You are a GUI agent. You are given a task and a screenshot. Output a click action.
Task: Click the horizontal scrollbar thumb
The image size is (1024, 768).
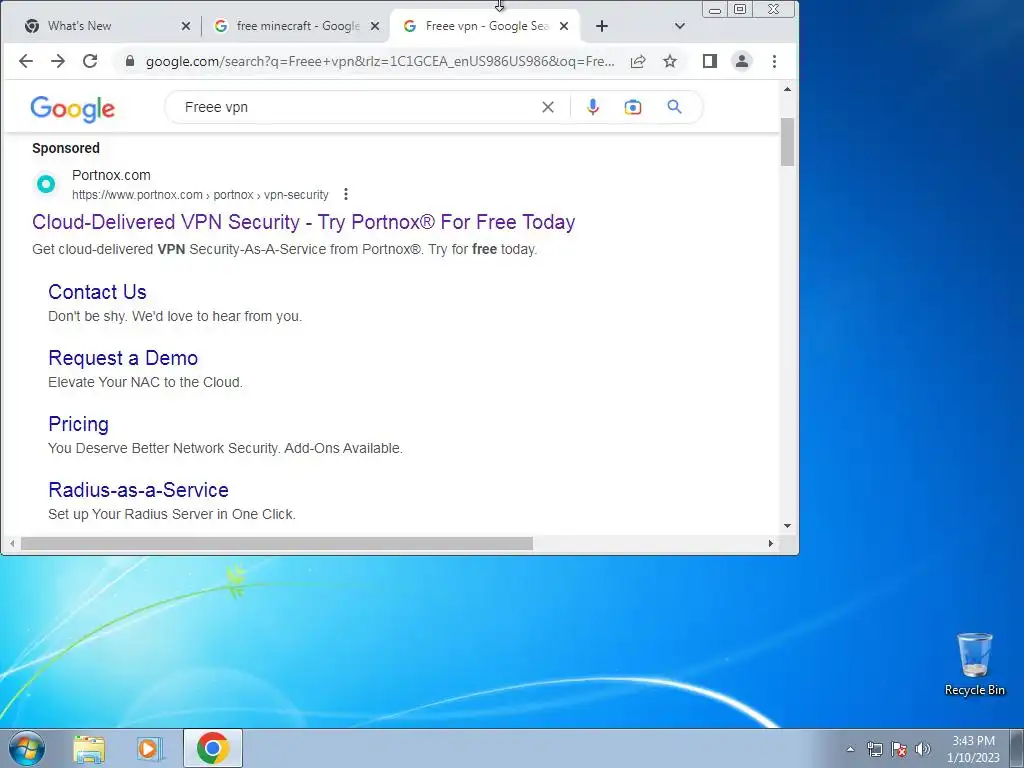(277, 543)
